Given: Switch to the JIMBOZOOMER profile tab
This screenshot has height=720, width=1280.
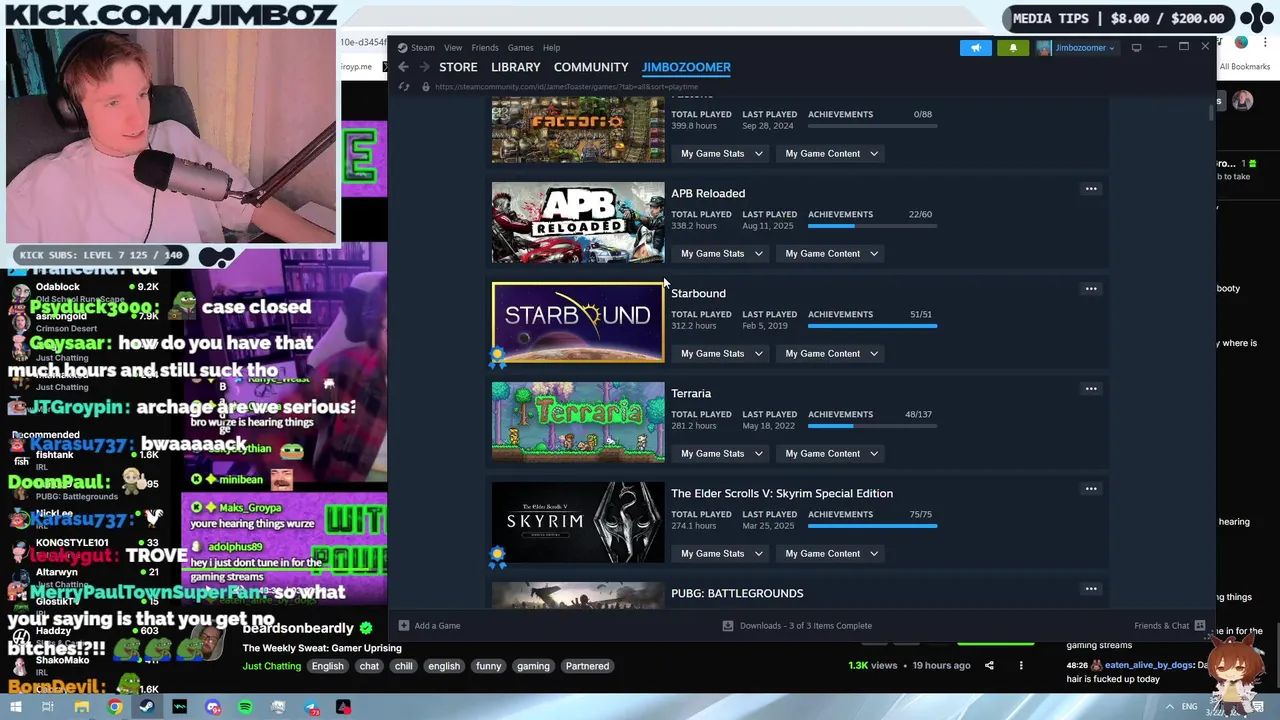Looking at the screenshot, I should 686,67.
